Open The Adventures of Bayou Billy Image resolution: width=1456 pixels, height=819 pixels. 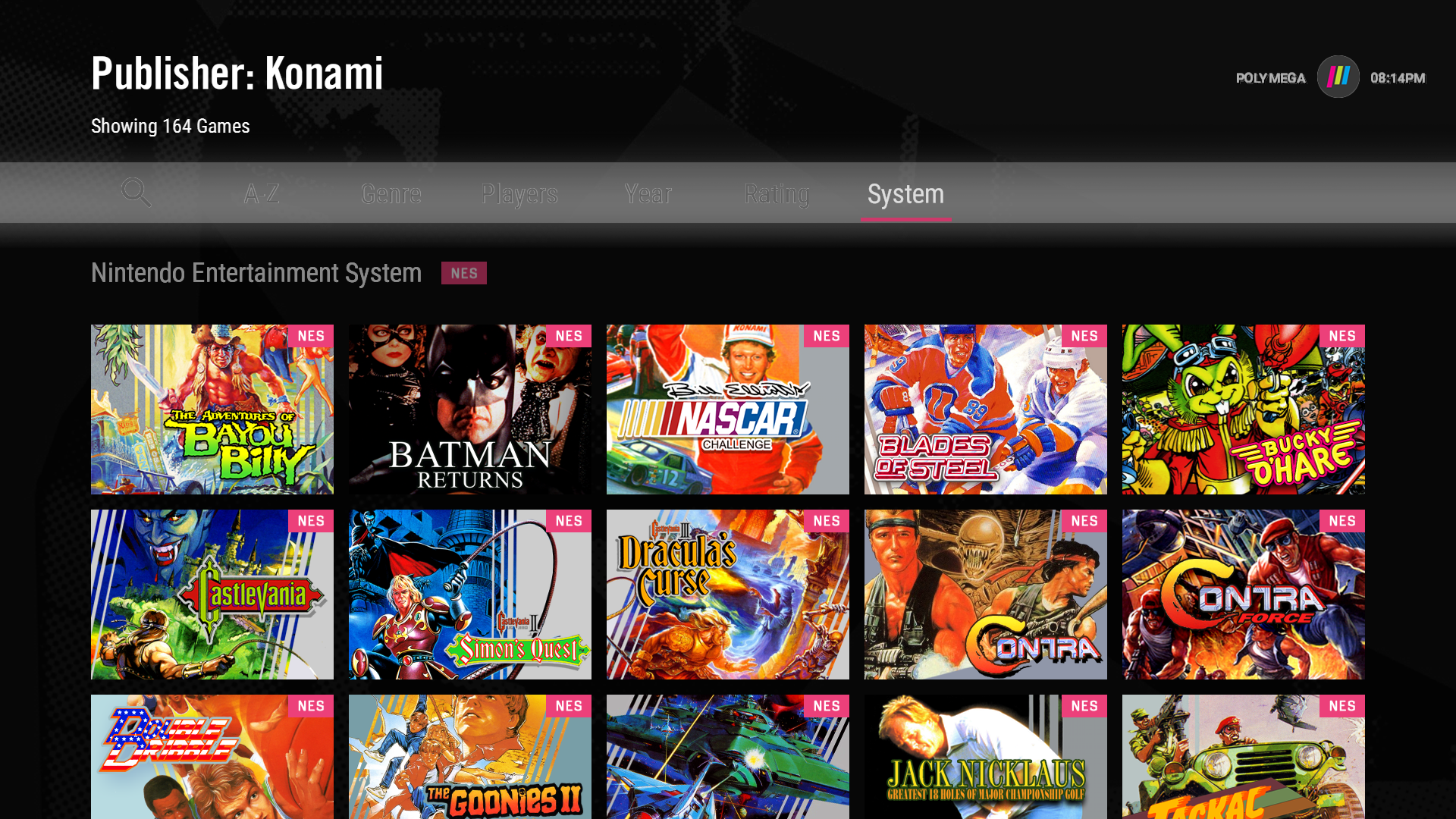[x=212, y=409]
